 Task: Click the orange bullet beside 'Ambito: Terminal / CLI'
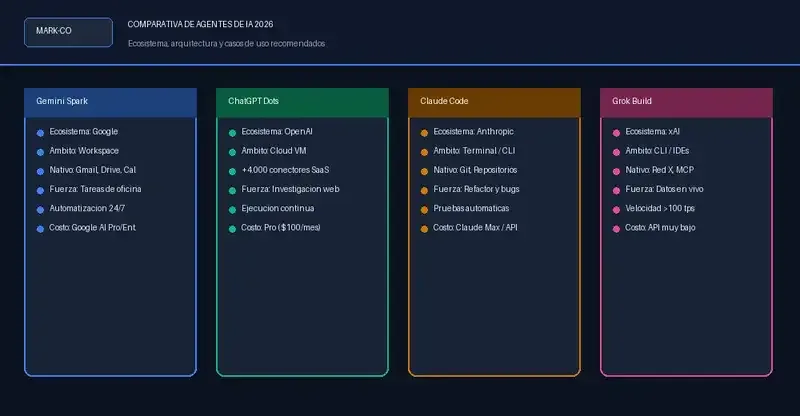pyautogui.click(x=424, y=152)
